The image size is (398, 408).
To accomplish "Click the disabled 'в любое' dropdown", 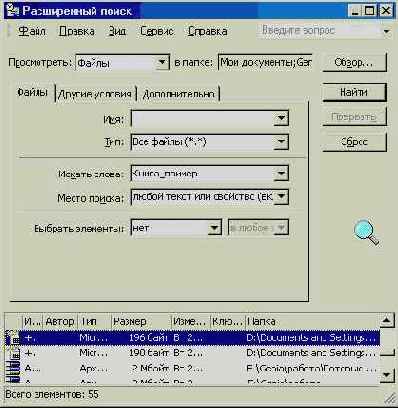I will (x=258, y=228).
